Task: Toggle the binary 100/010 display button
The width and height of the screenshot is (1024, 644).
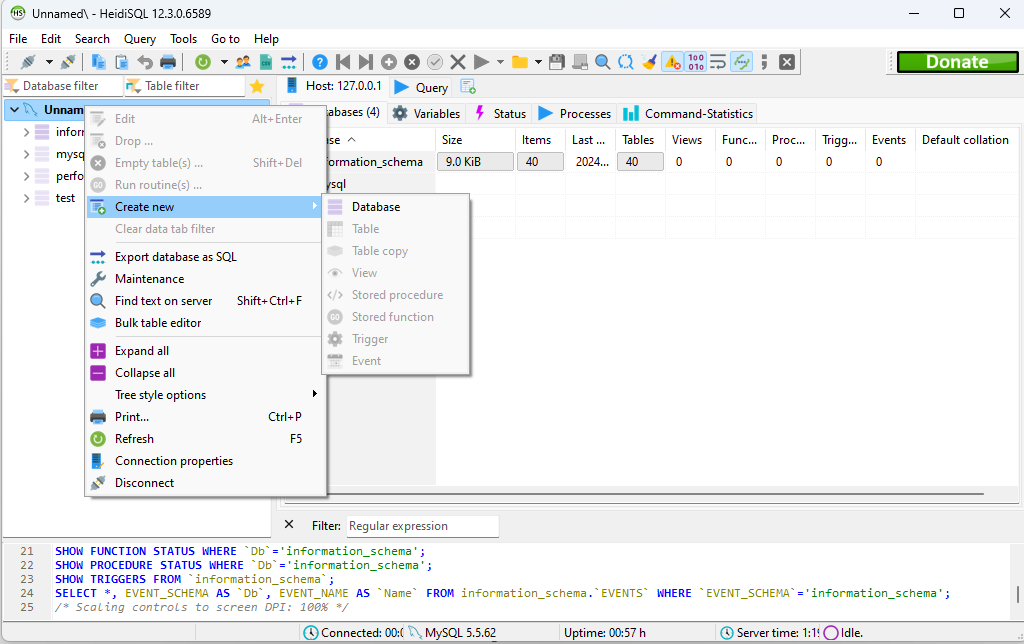Action: click(696, 62)
